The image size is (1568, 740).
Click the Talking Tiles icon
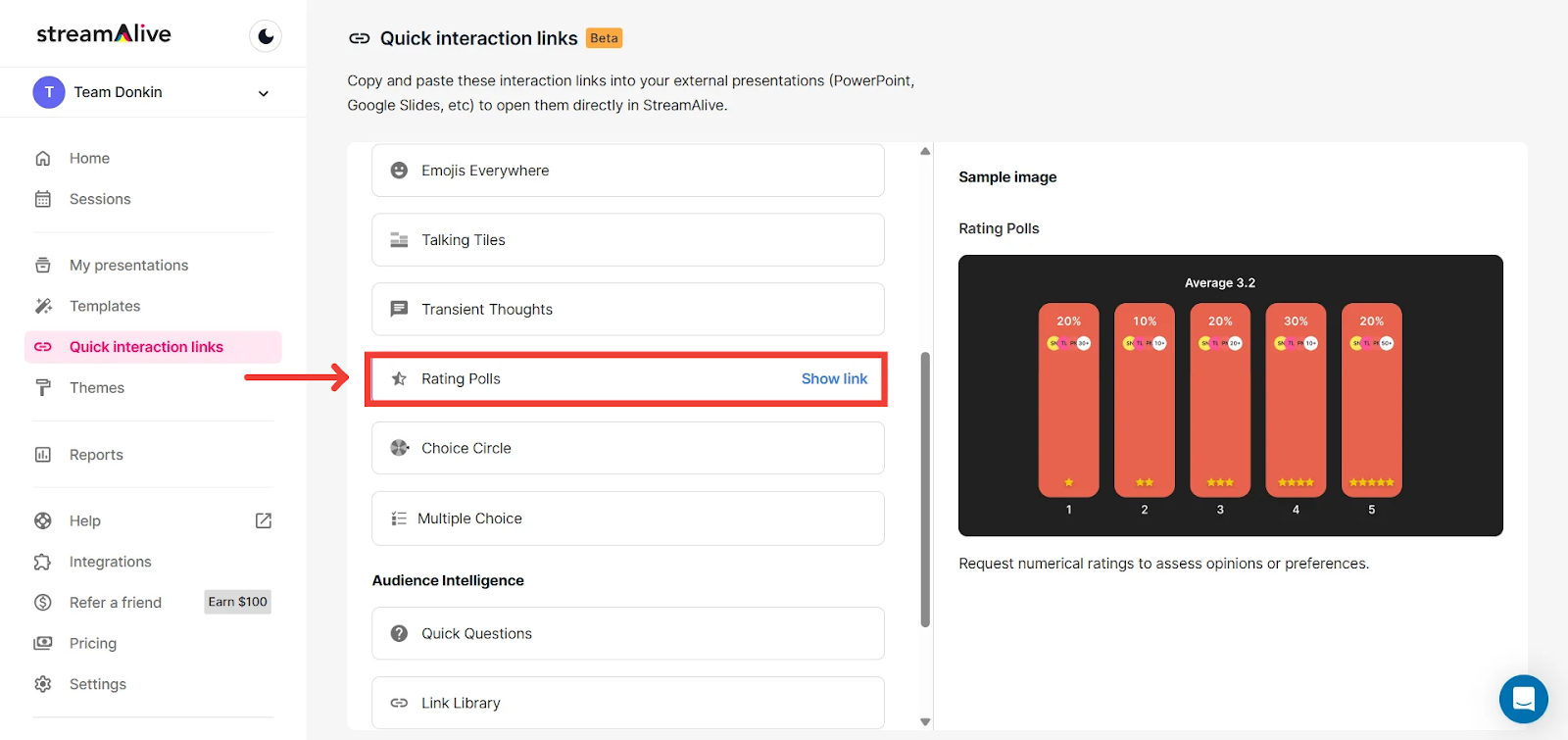click(399, 240)
